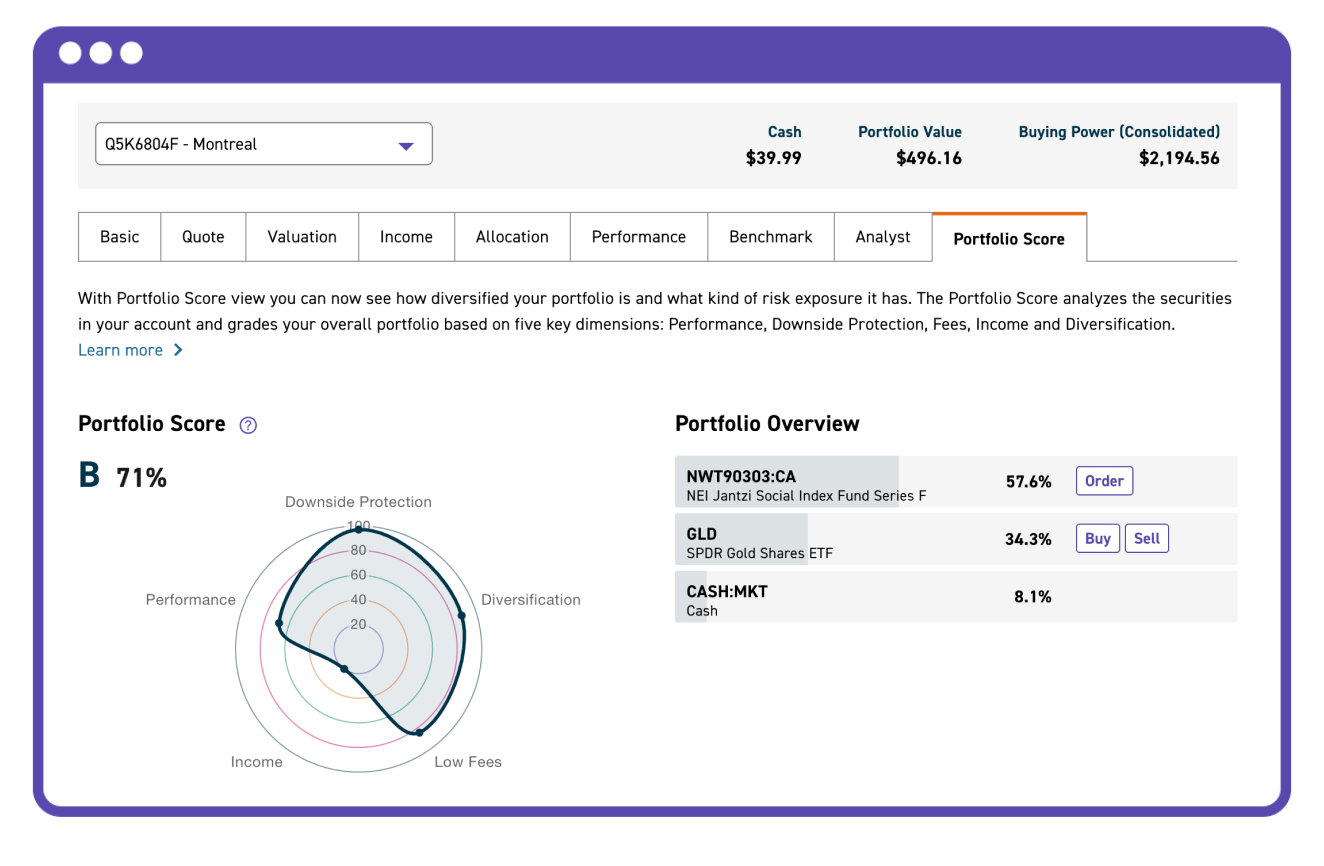Click the Diversification vertex on the spider chart

461,613
